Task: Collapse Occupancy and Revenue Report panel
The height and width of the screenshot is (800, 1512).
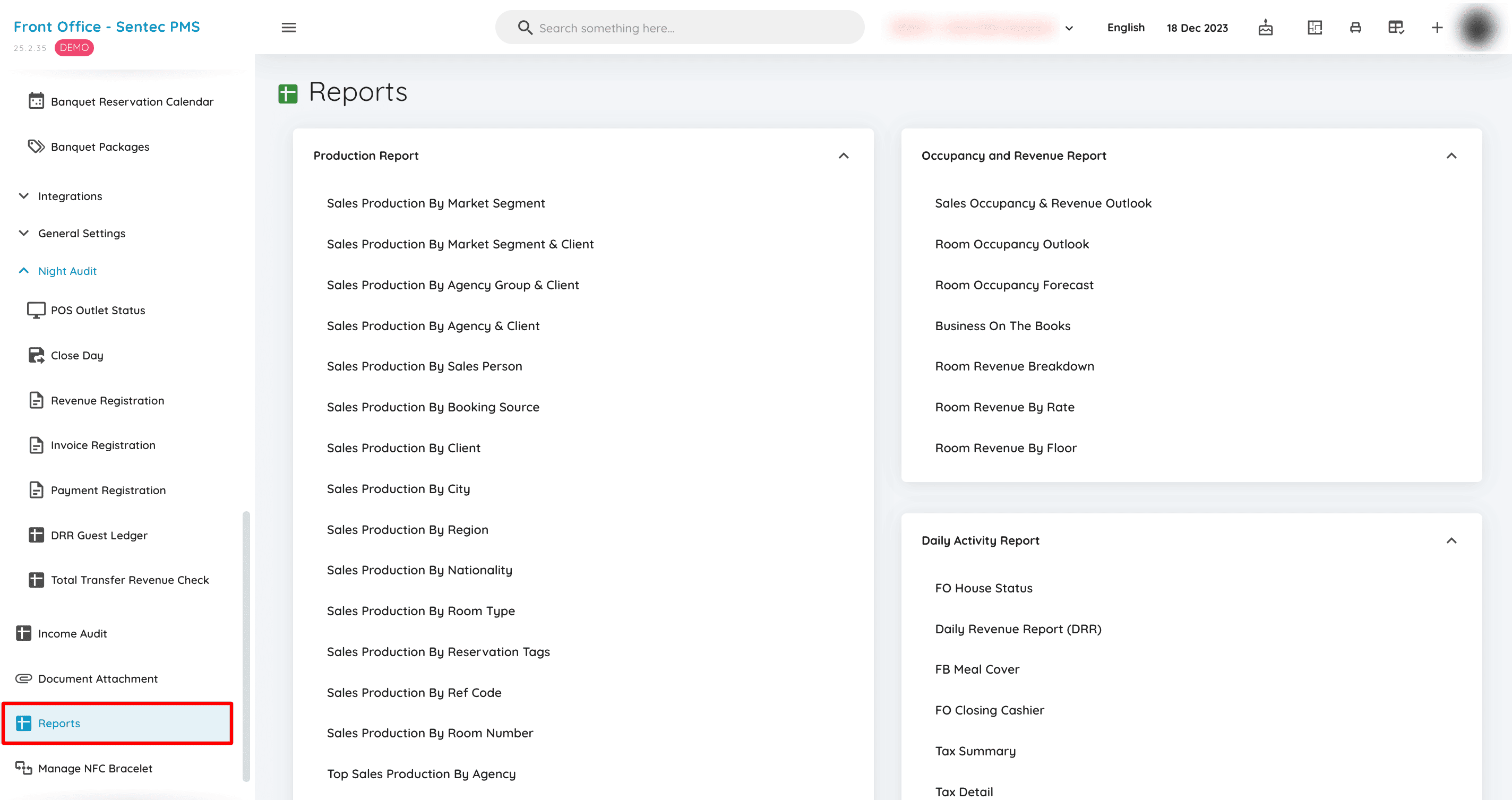Action: tap(1451, 156)
